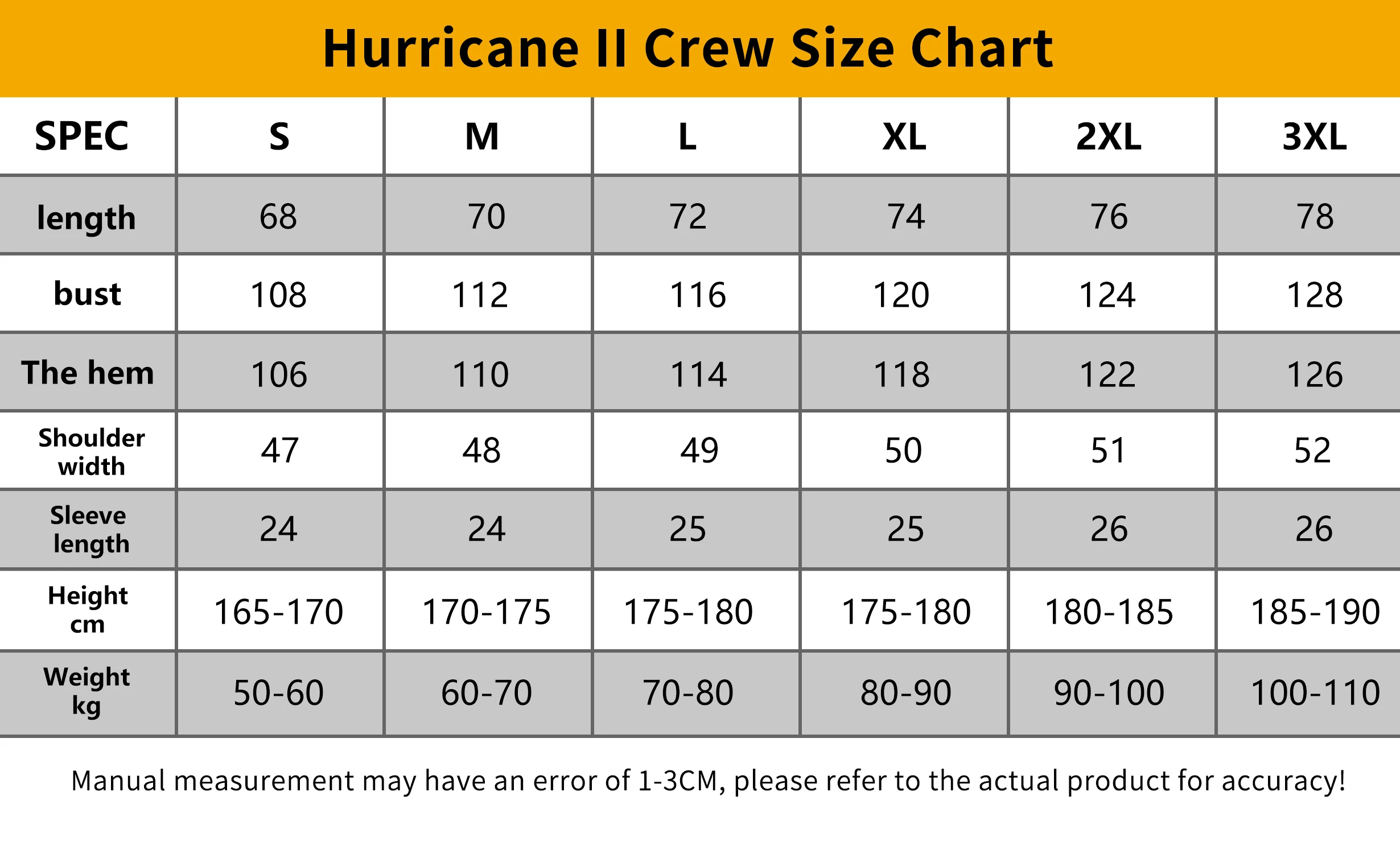1400x866 pixels.
Task: Click the manual measurement error note
Action: click(x=708, y=781)
